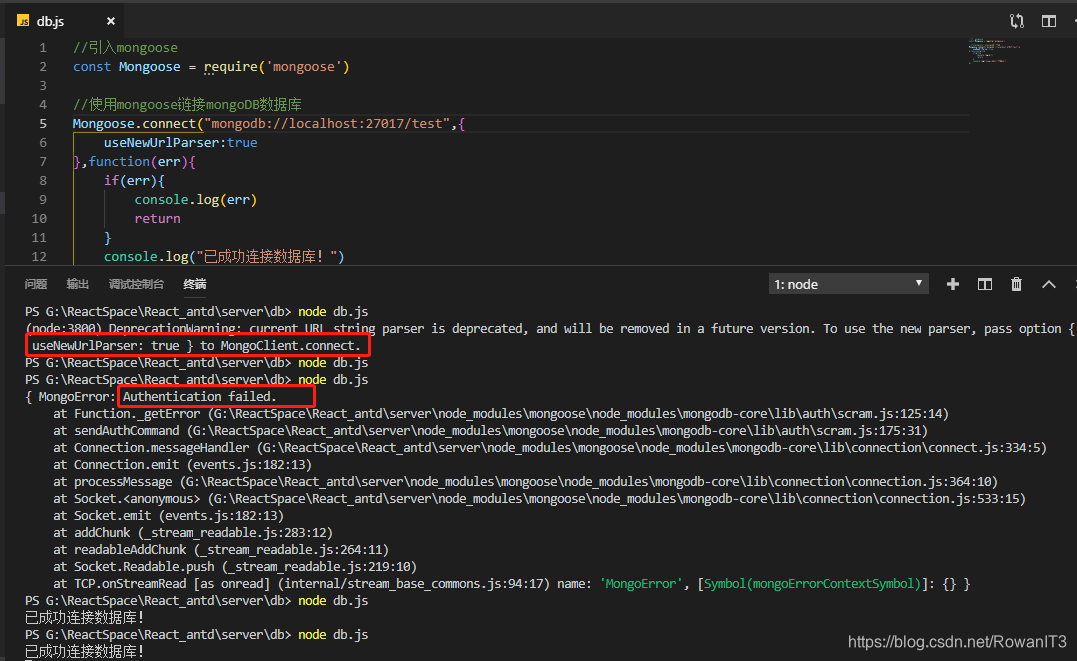
Task: Click the 'useNewUrlParser: true } to MongoClient.connect.' text
Action: point(196,346)
